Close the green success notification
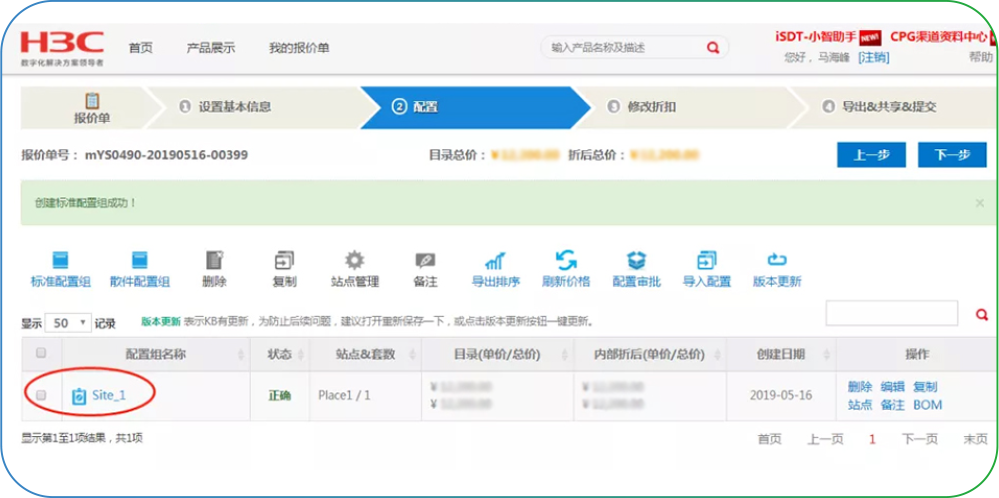 (x=980, y=203)
